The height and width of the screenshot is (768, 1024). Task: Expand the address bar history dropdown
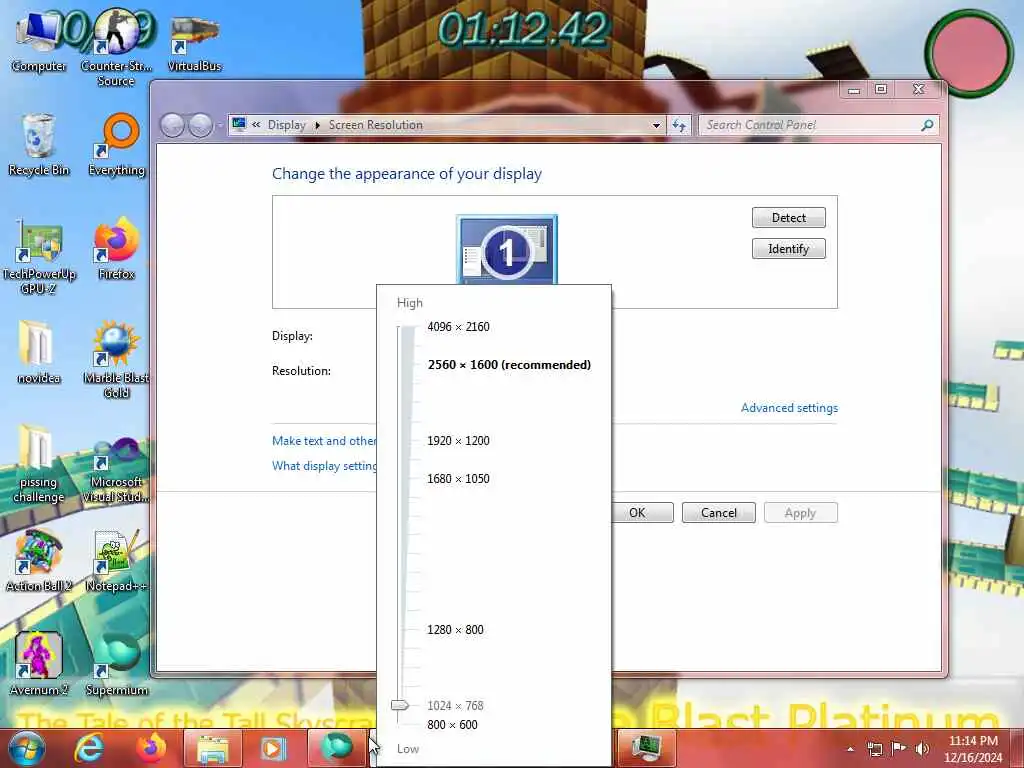click(656, 125)
